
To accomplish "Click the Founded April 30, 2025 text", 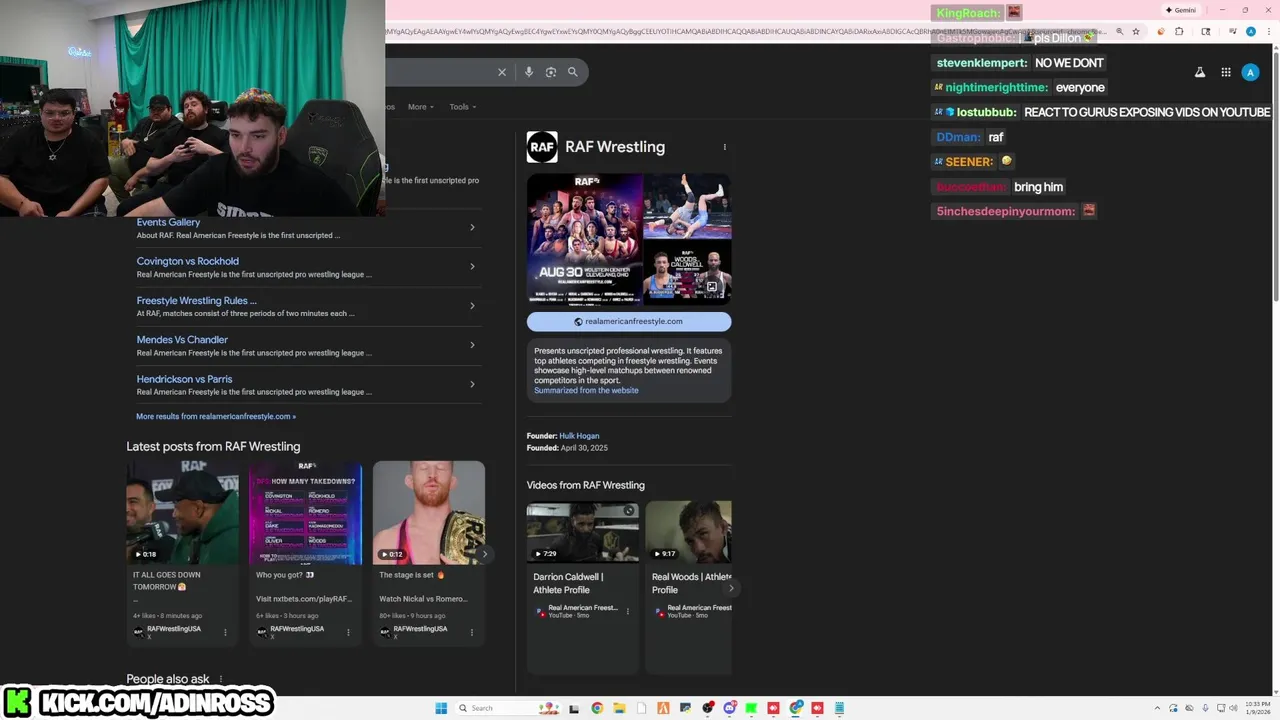I will 567,448.
